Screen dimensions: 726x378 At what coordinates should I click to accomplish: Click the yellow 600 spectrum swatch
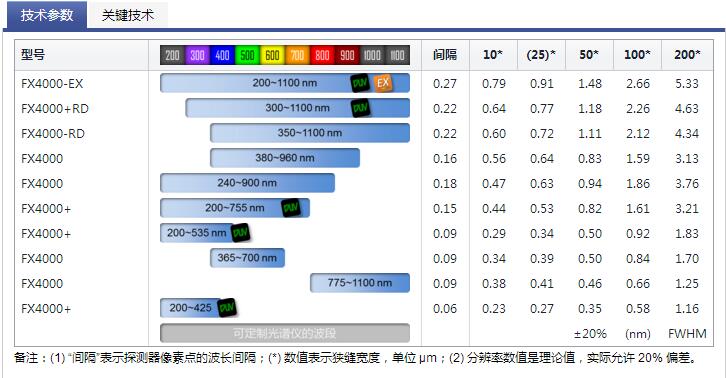272,55
